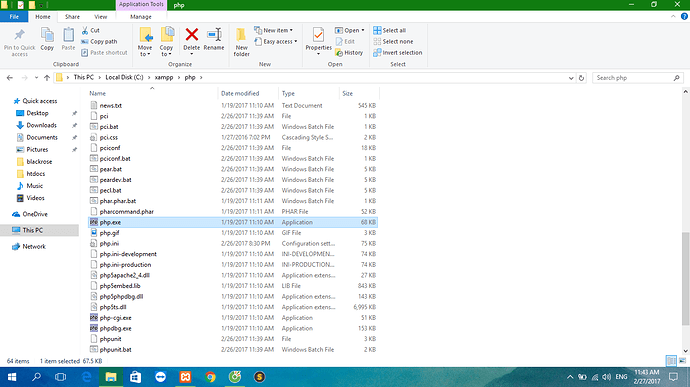
Task: Open the address bar history dropdown
Action: (571, 78)
